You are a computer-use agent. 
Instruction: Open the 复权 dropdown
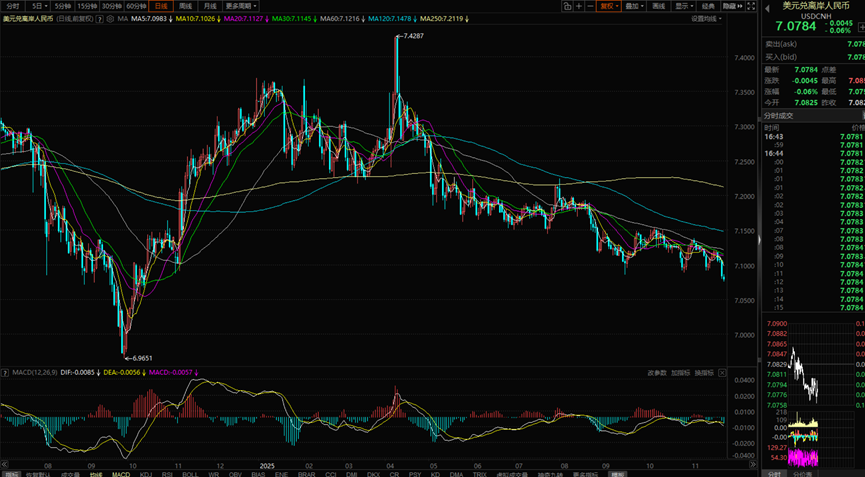(x=608, y=6)
